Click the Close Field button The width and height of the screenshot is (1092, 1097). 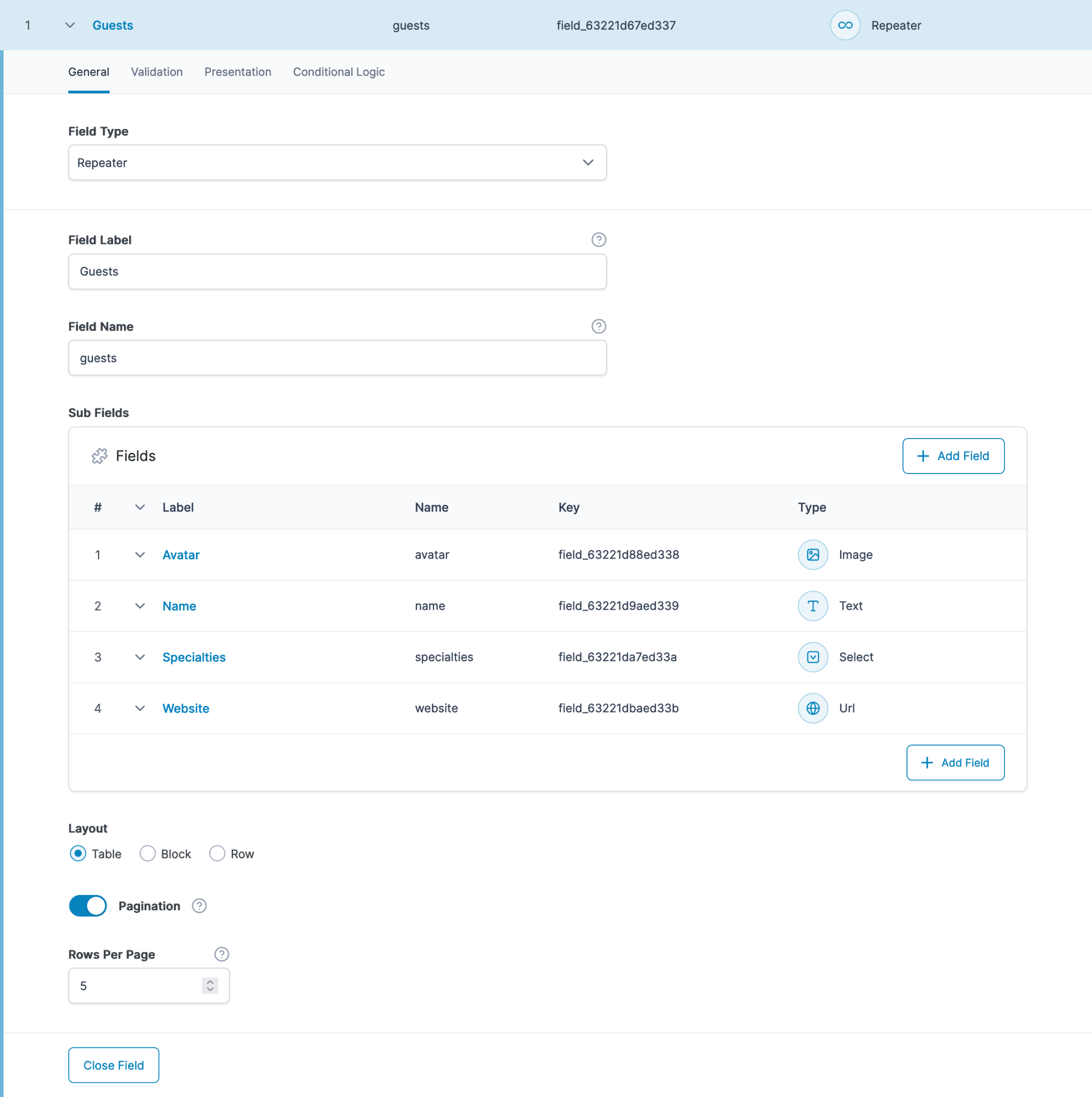click(x=114, y=1065)
